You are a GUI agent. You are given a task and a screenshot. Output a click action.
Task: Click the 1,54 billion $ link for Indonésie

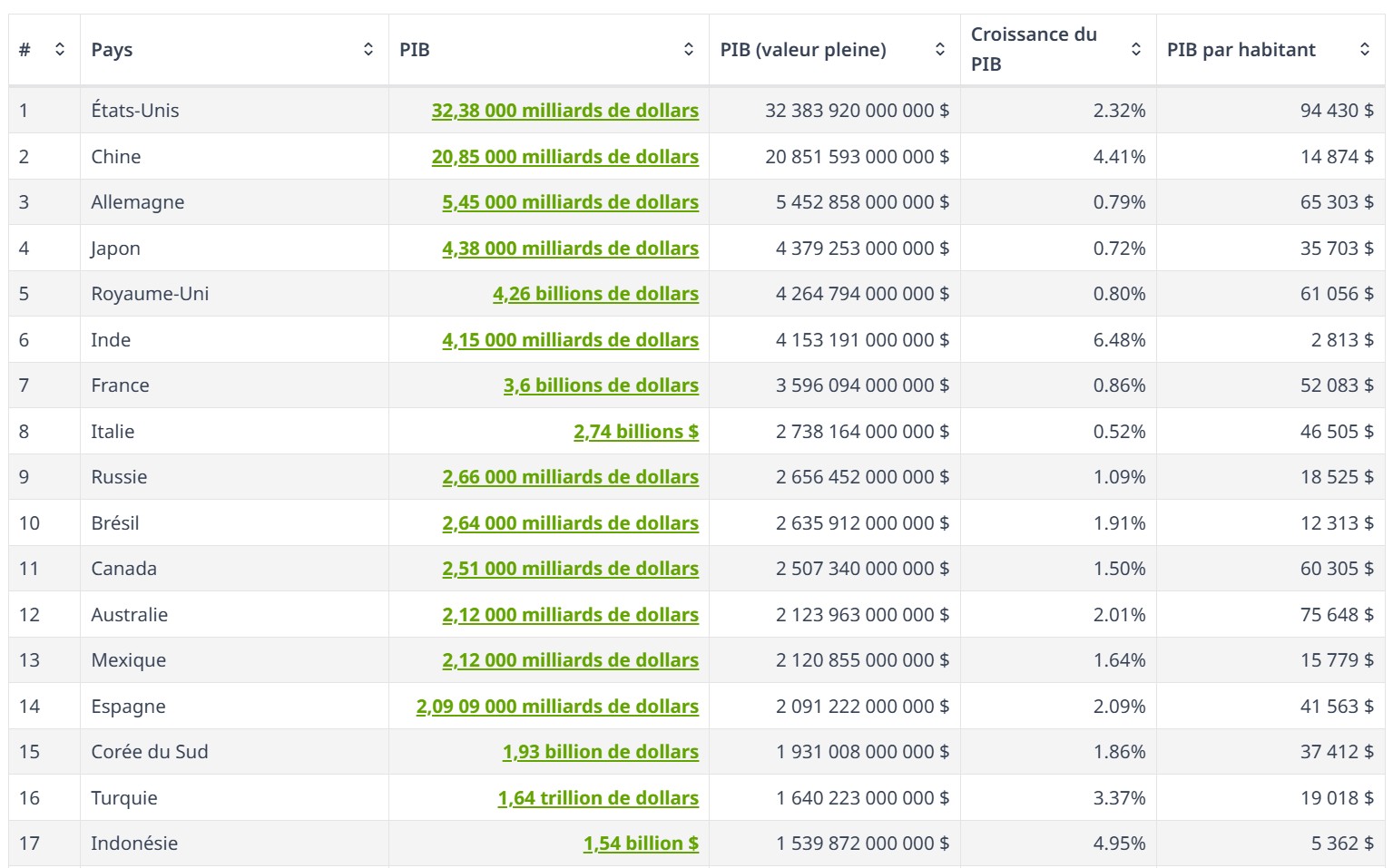tap(641, 844)
